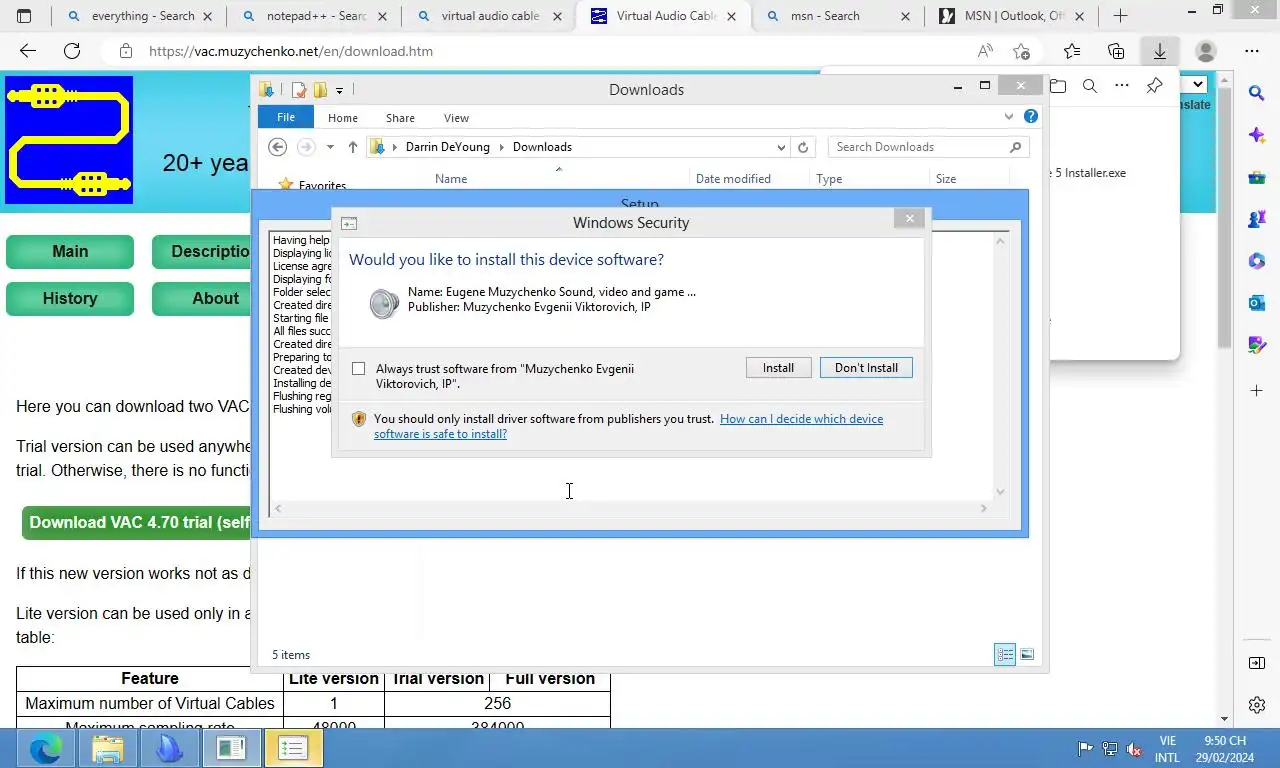Screen dimensions: 1280x768
Task: Open Copilot sparkle icon in sidebar
Action: tap(1257, 135)
